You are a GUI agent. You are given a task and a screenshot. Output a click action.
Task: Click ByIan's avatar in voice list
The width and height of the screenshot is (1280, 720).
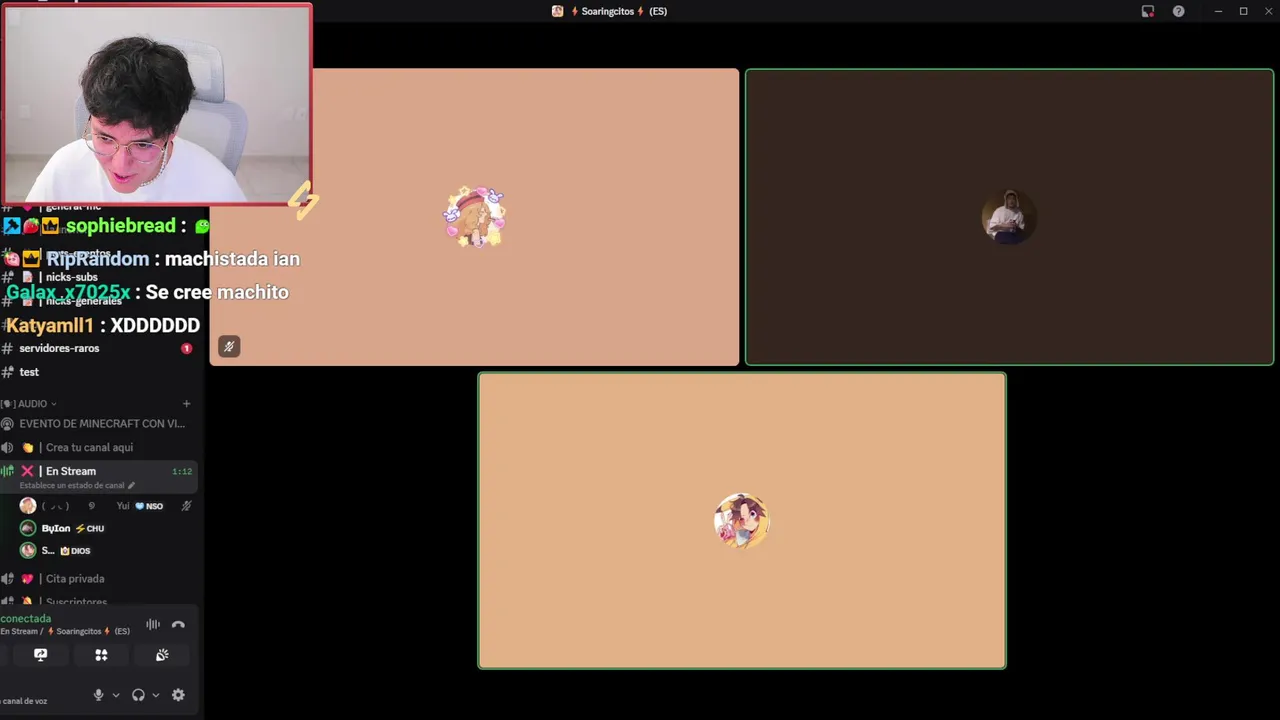(28, 528)
